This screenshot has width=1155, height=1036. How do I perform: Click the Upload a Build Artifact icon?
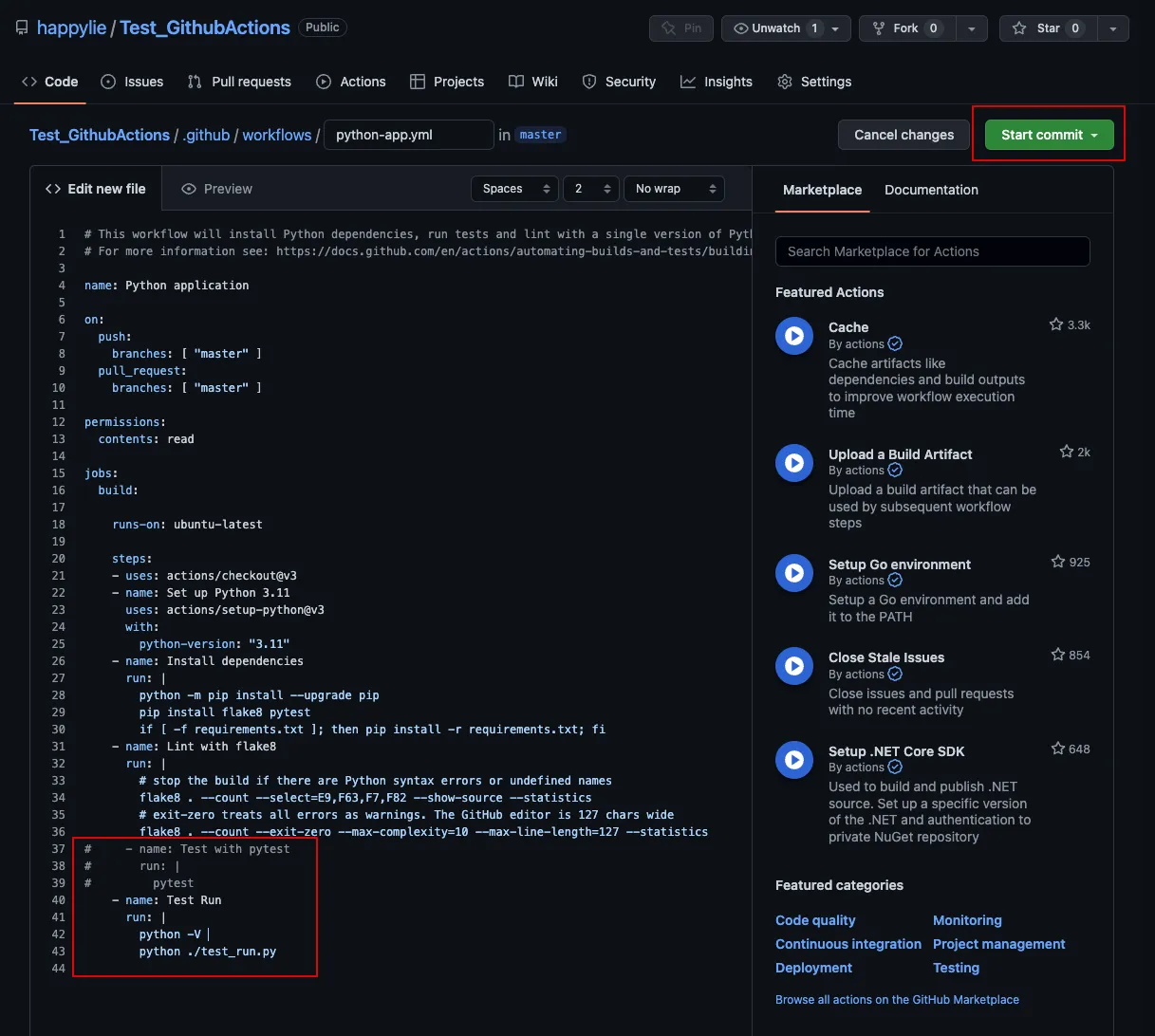[x=794, y=463]
